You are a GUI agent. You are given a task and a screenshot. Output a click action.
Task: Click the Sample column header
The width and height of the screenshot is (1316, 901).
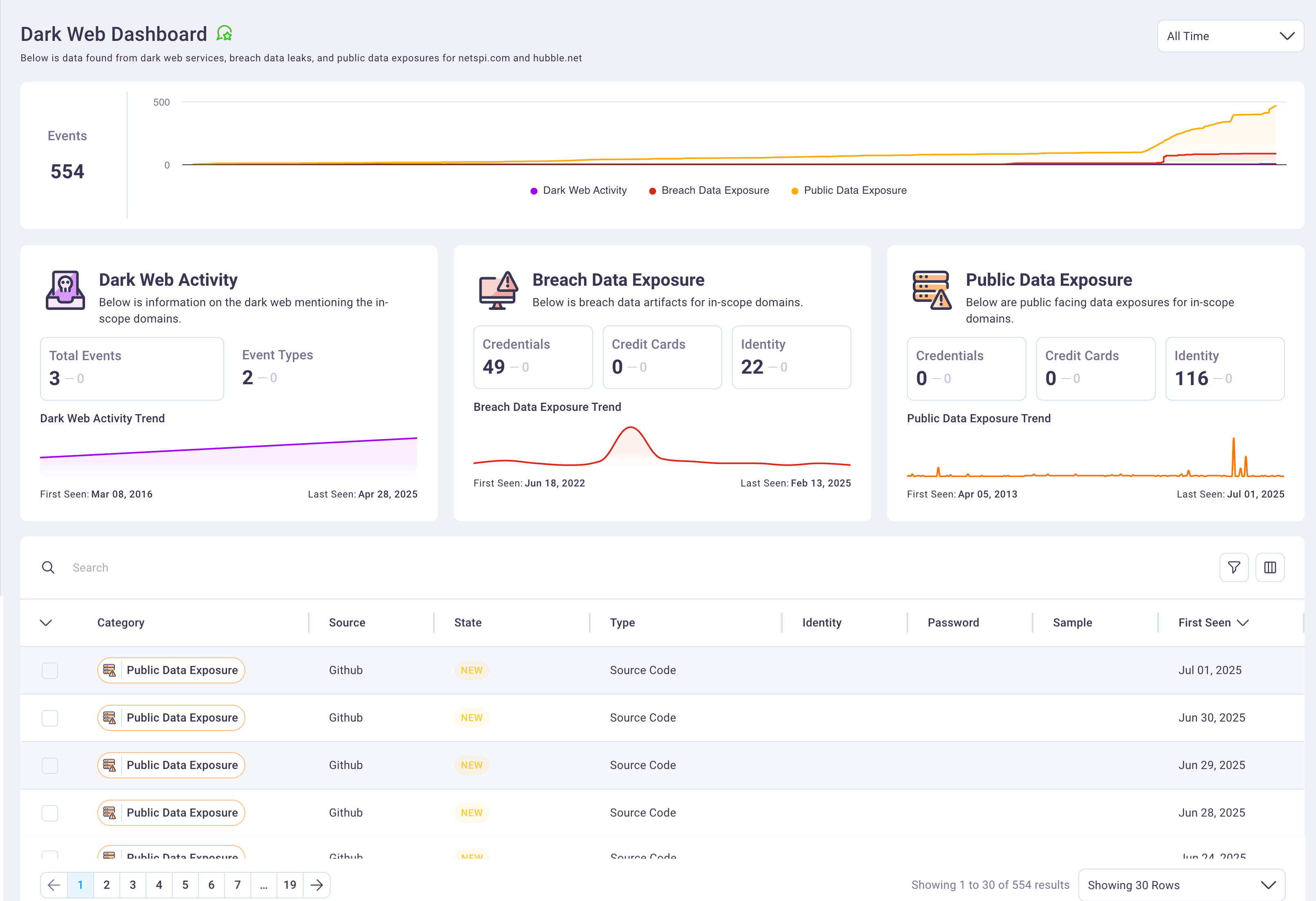tap(1073, 623)
